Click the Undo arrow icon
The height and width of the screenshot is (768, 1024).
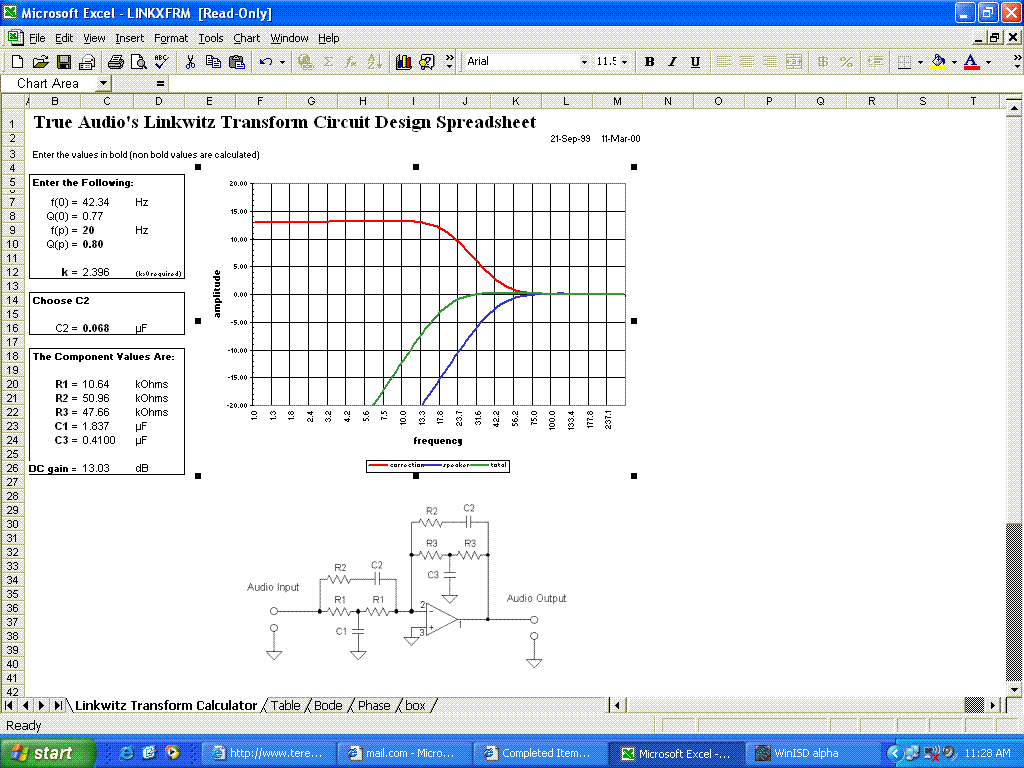(x=266, y=61)
